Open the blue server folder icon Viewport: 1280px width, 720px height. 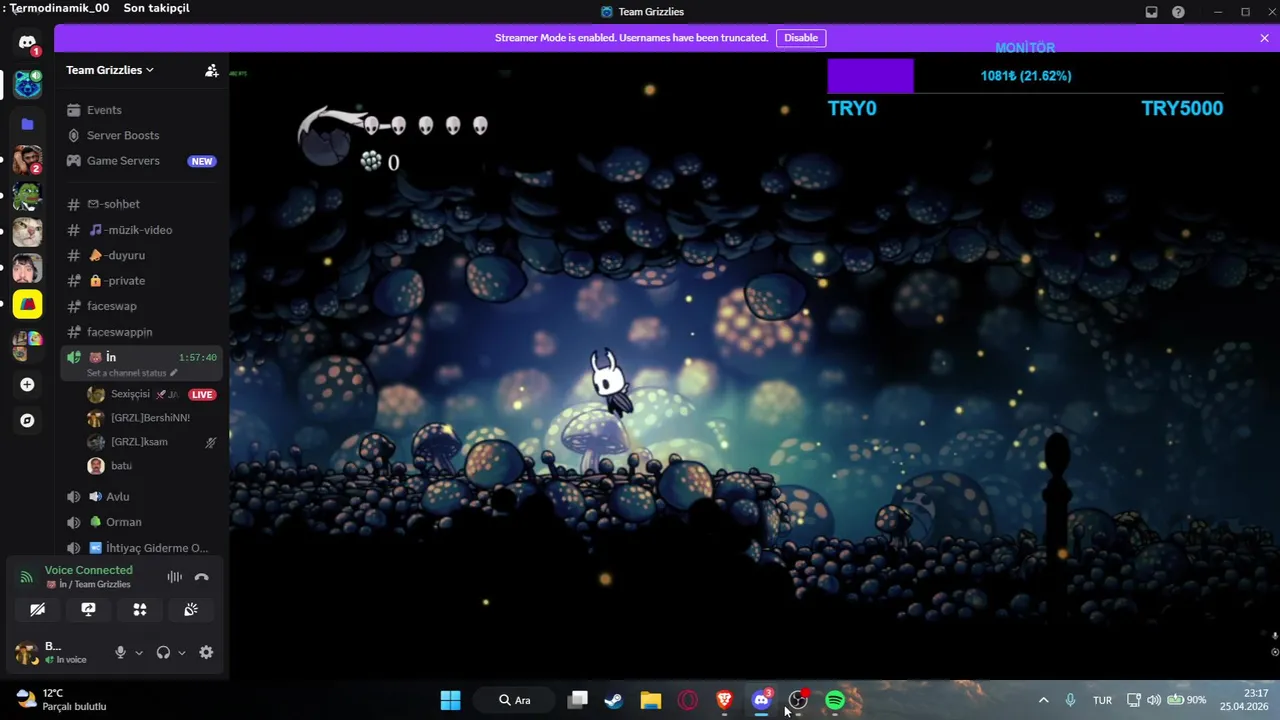(x=27, y=124)
